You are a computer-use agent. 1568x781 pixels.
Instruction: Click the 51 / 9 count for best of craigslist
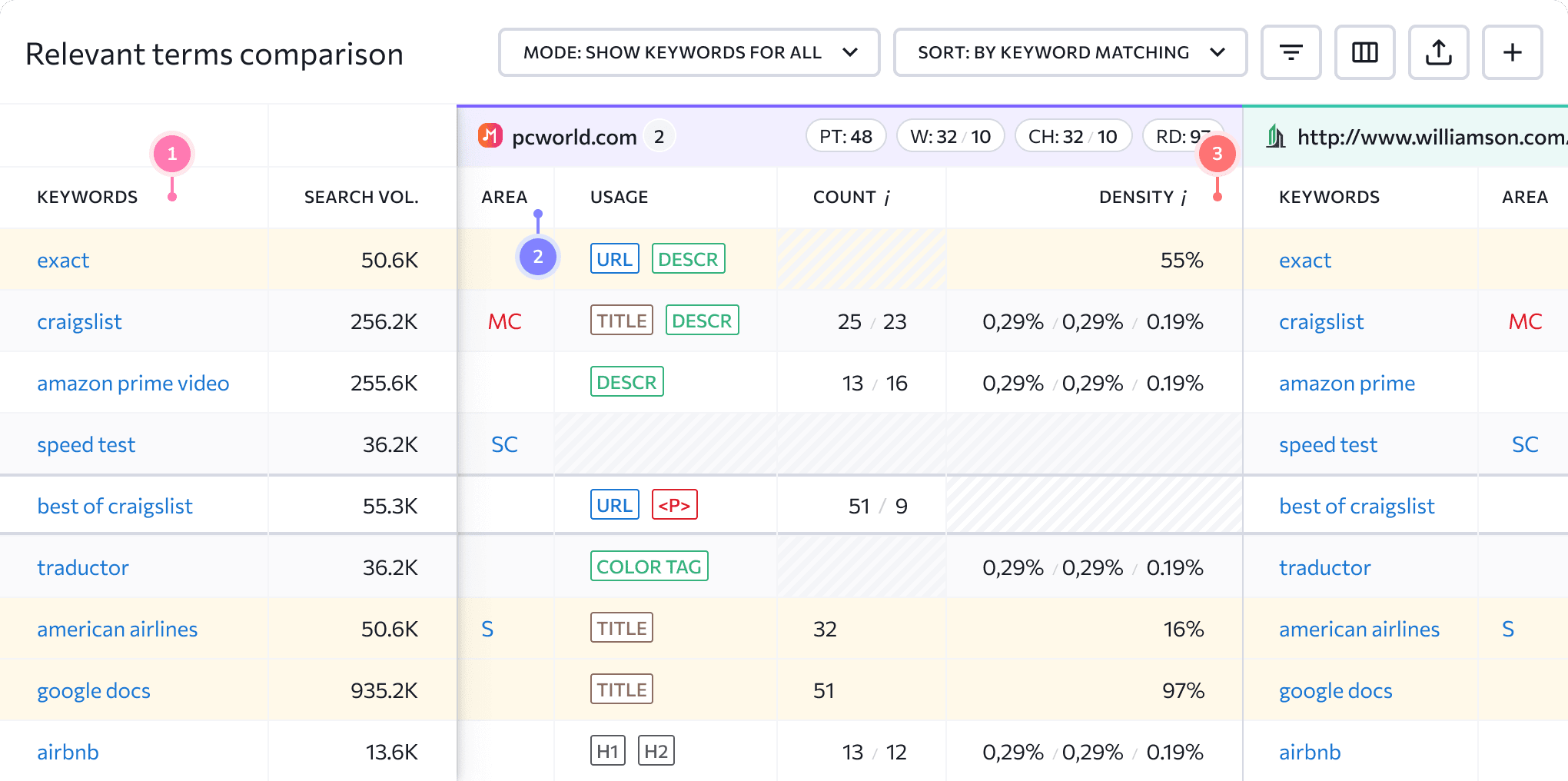click(878, 506)
